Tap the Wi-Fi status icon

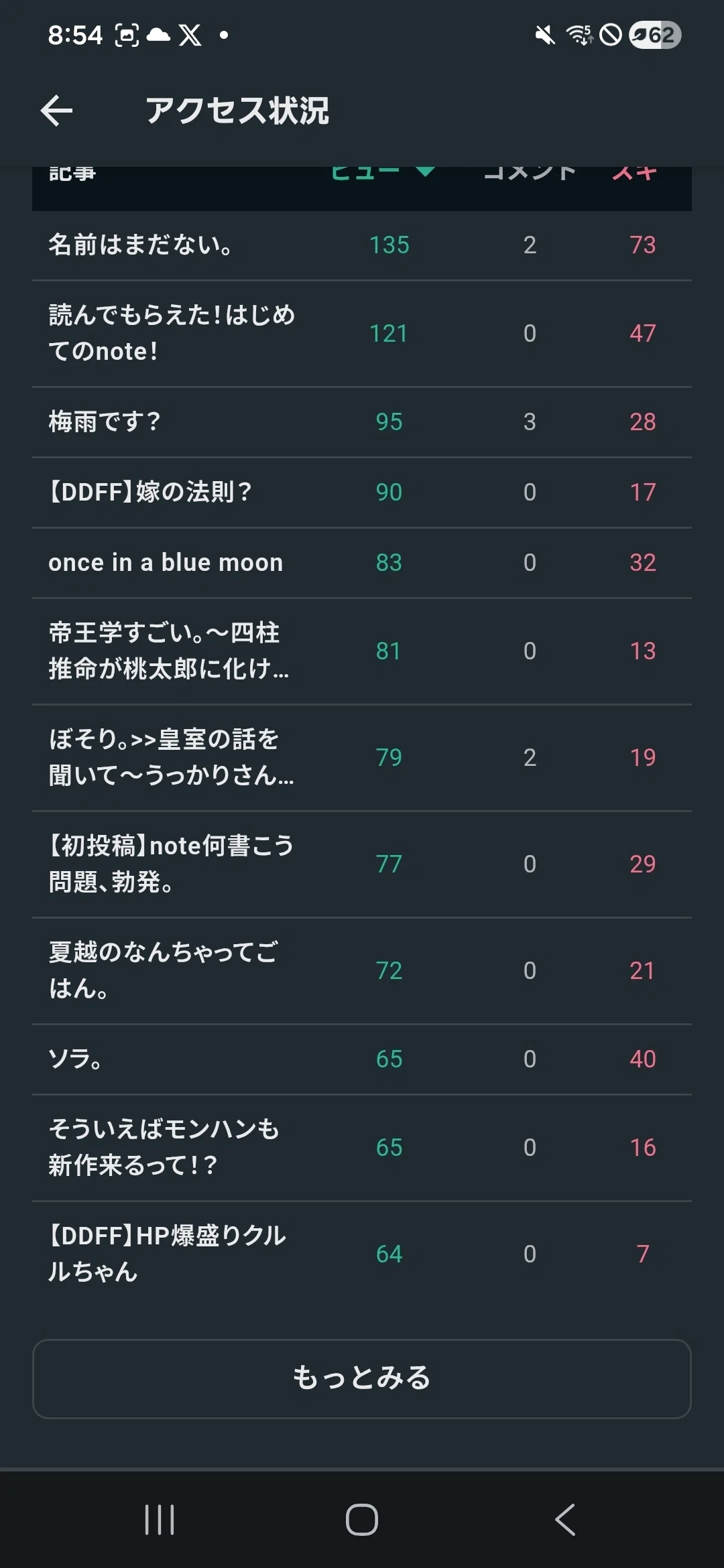point(580,35)
